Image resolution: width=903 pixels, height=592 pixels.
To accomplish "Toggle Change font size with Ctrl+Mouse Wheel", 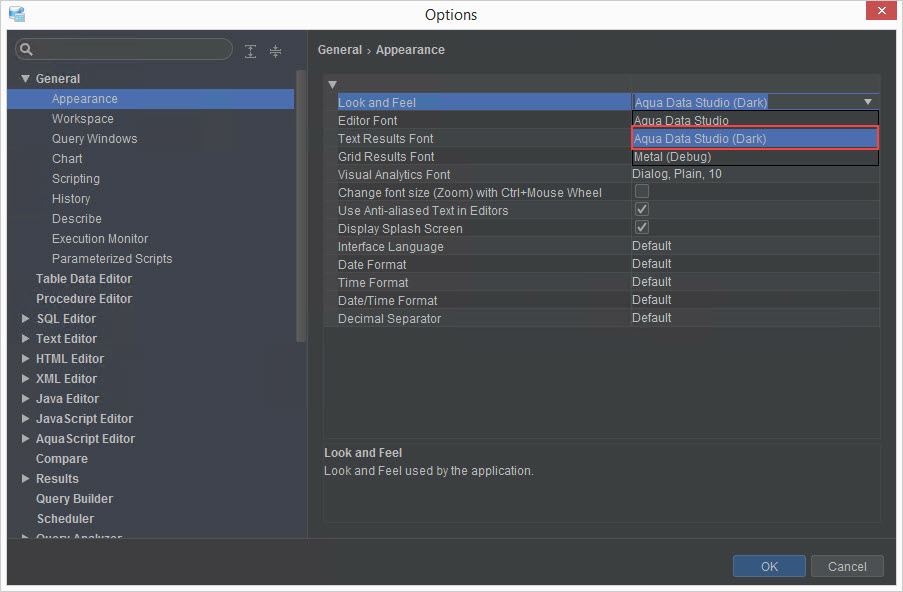I will [x=642, y=192].
